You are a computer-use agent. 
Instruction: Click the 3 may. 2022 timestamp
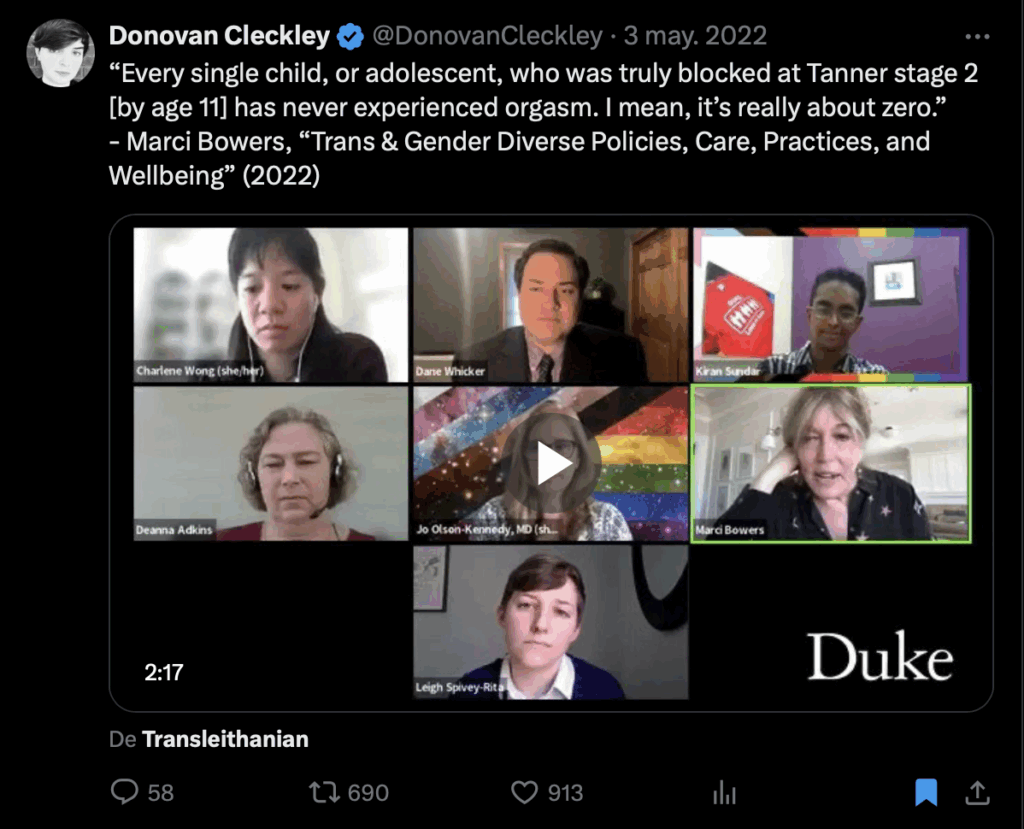coord(695,35)
